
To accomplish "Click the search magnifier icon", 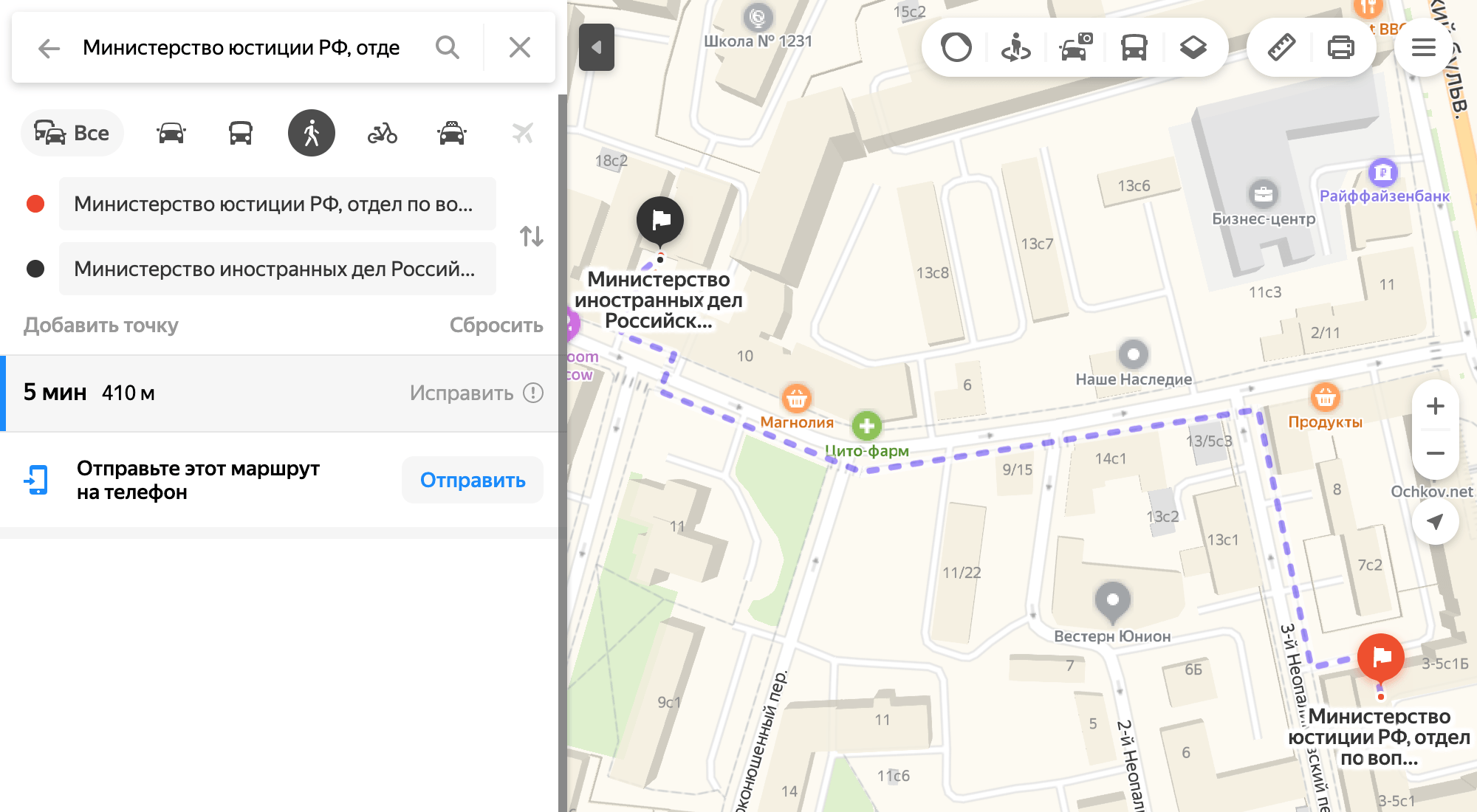I will [x=447, y=48].
